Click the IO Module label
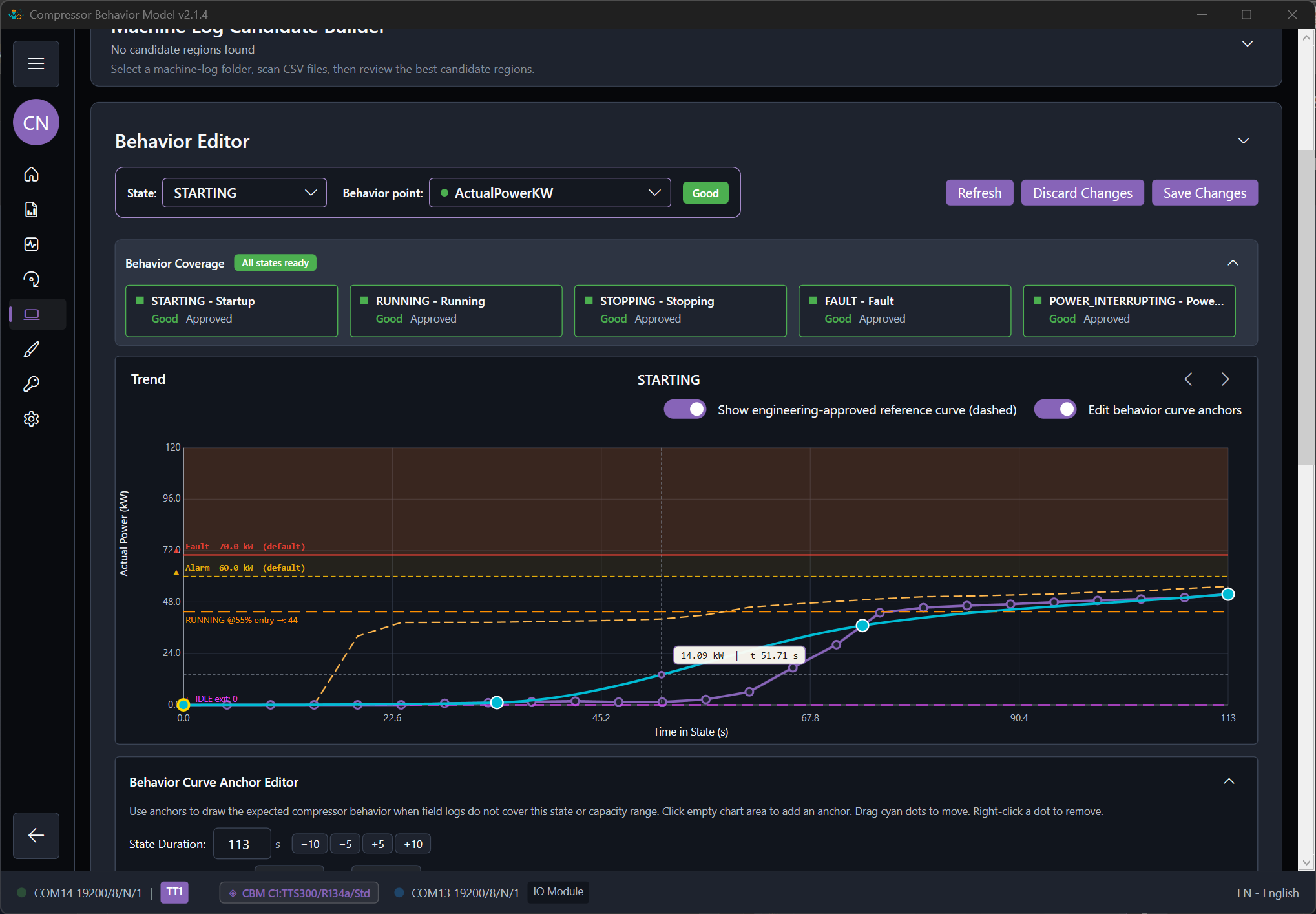The image size is (1316, 914). point(558,892)
